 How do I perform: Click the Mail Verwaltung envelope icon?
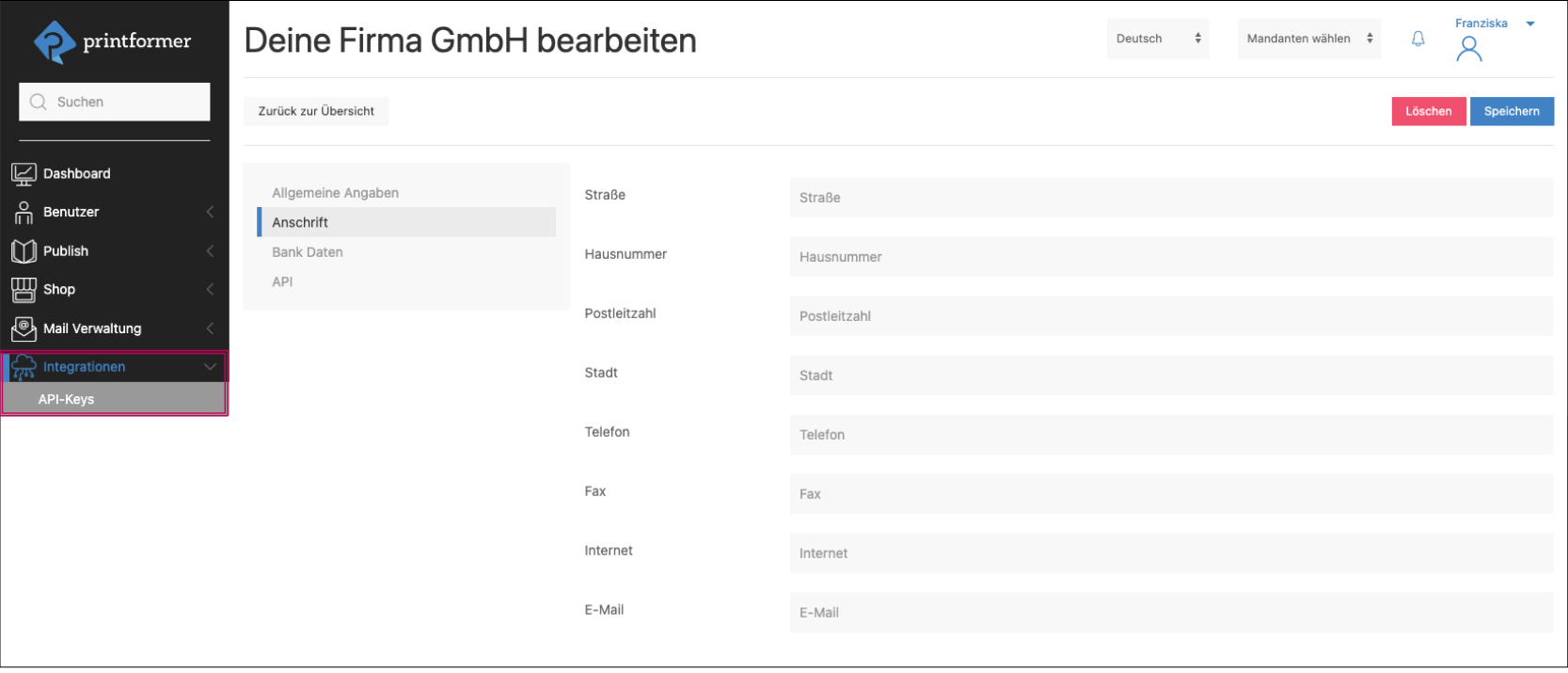pos(24,328)
